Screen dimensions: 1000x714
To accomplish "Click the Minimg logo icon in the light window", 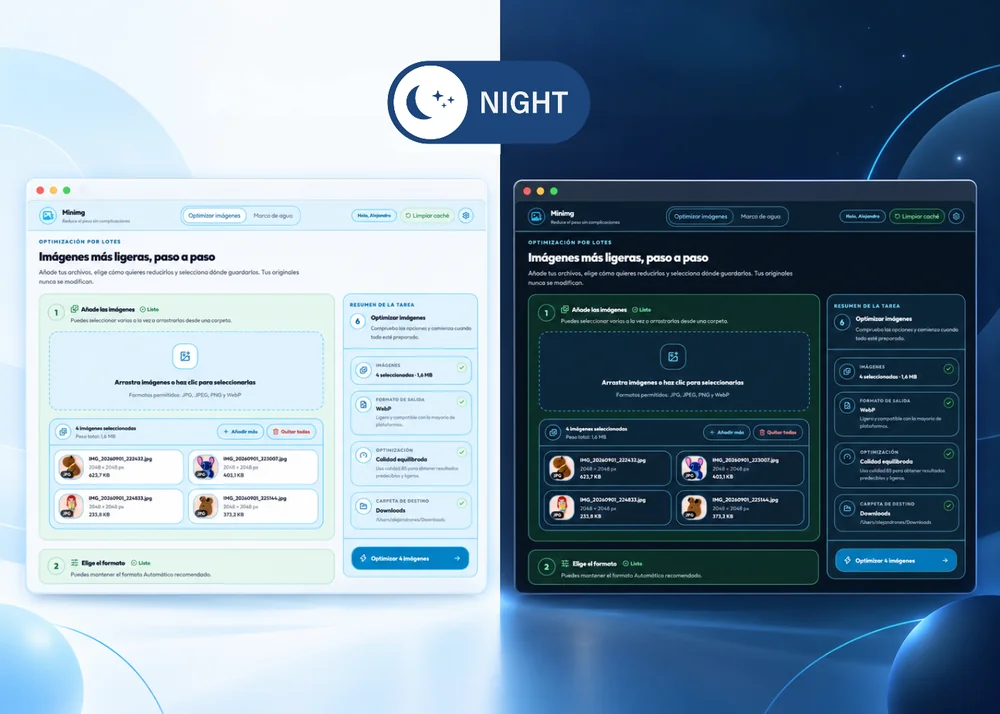I will click(48, 215).
